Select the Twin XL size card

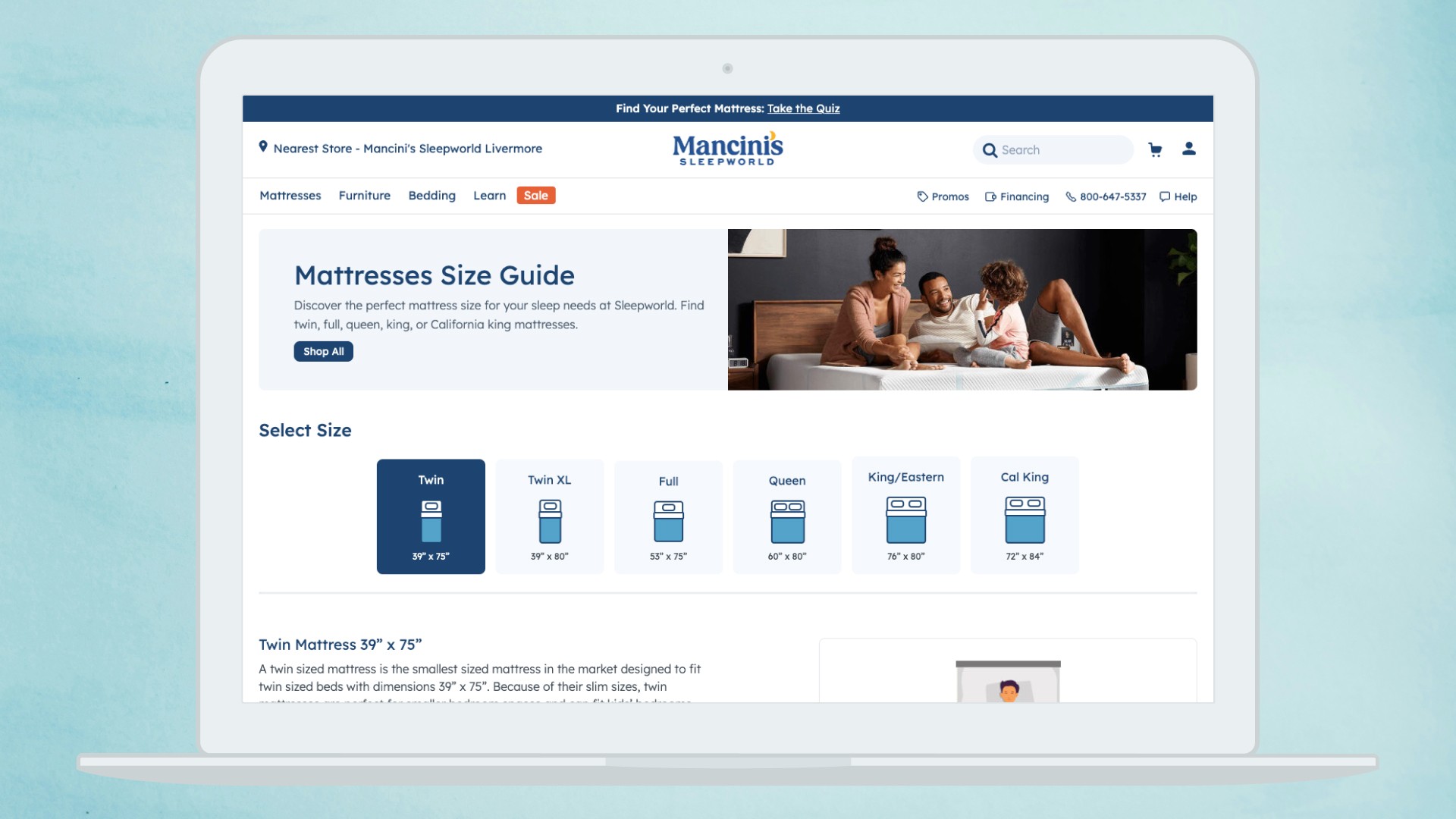click(550, 516)
